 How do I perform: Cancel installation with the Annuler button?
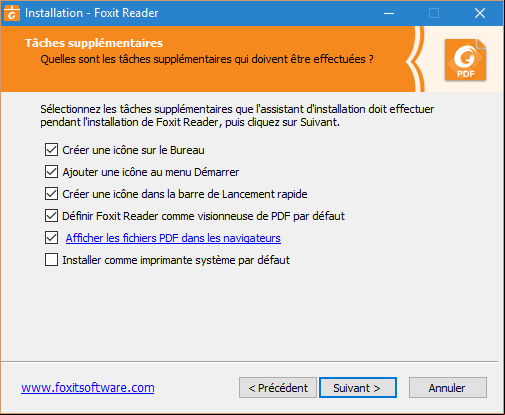coord(448,388)
